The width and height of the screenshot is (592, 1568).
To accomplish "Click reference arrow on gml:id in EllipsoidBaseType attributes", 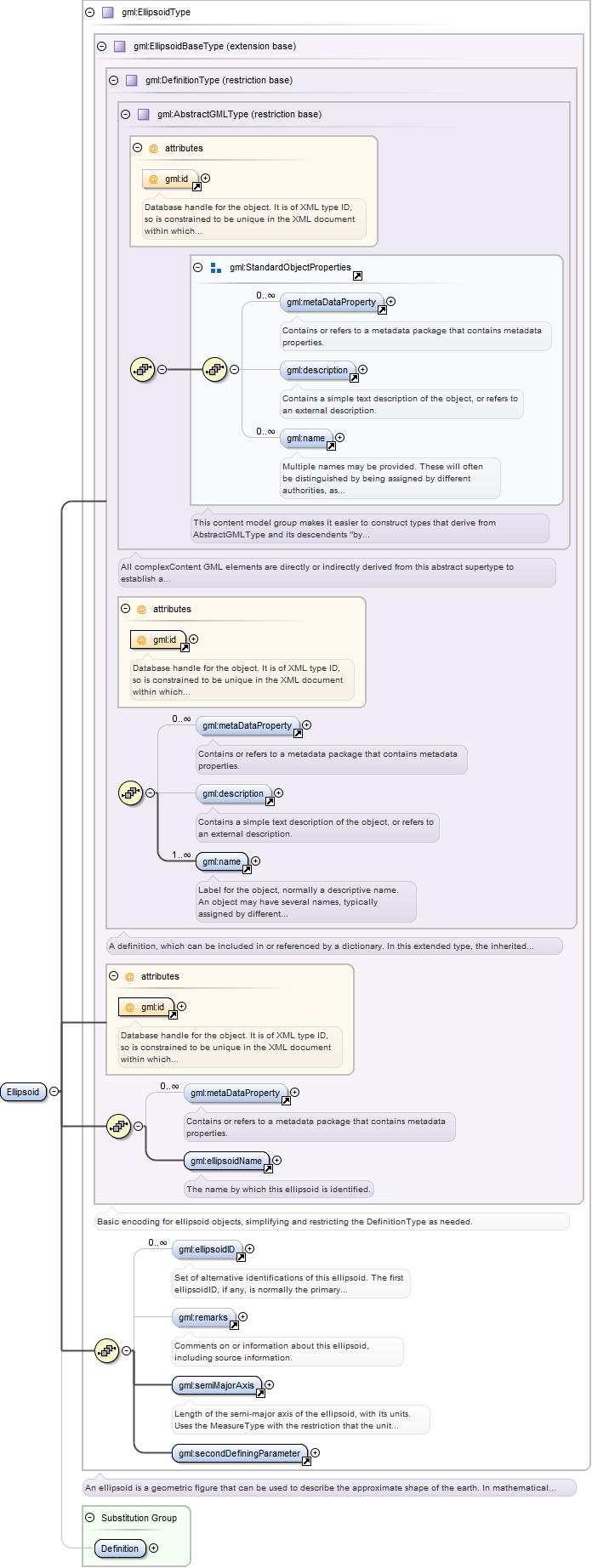I will (x=173, y=1014).
